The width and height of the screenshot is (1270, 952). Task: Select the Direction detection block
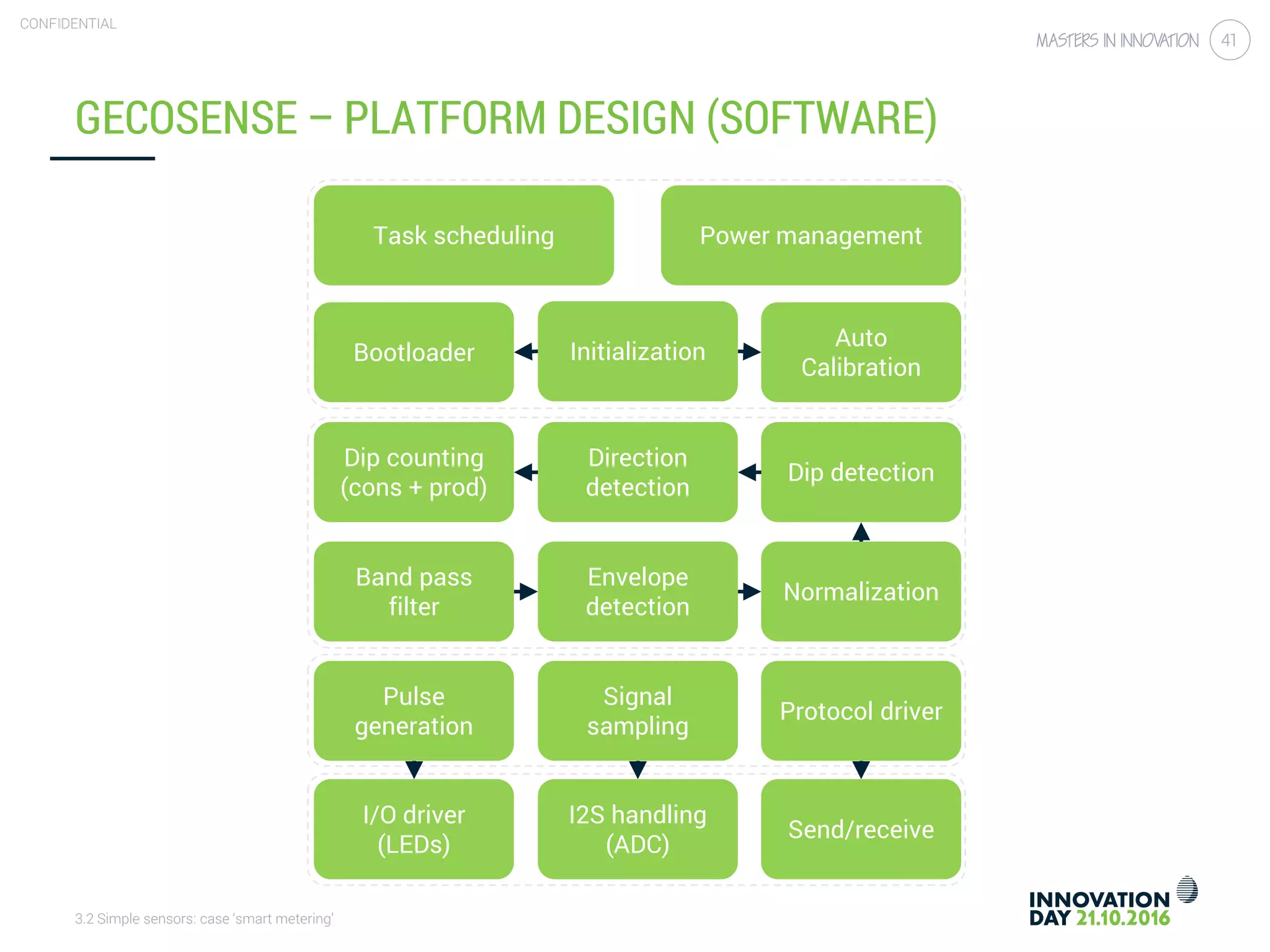pyautogui.click(x=637, y=472)
